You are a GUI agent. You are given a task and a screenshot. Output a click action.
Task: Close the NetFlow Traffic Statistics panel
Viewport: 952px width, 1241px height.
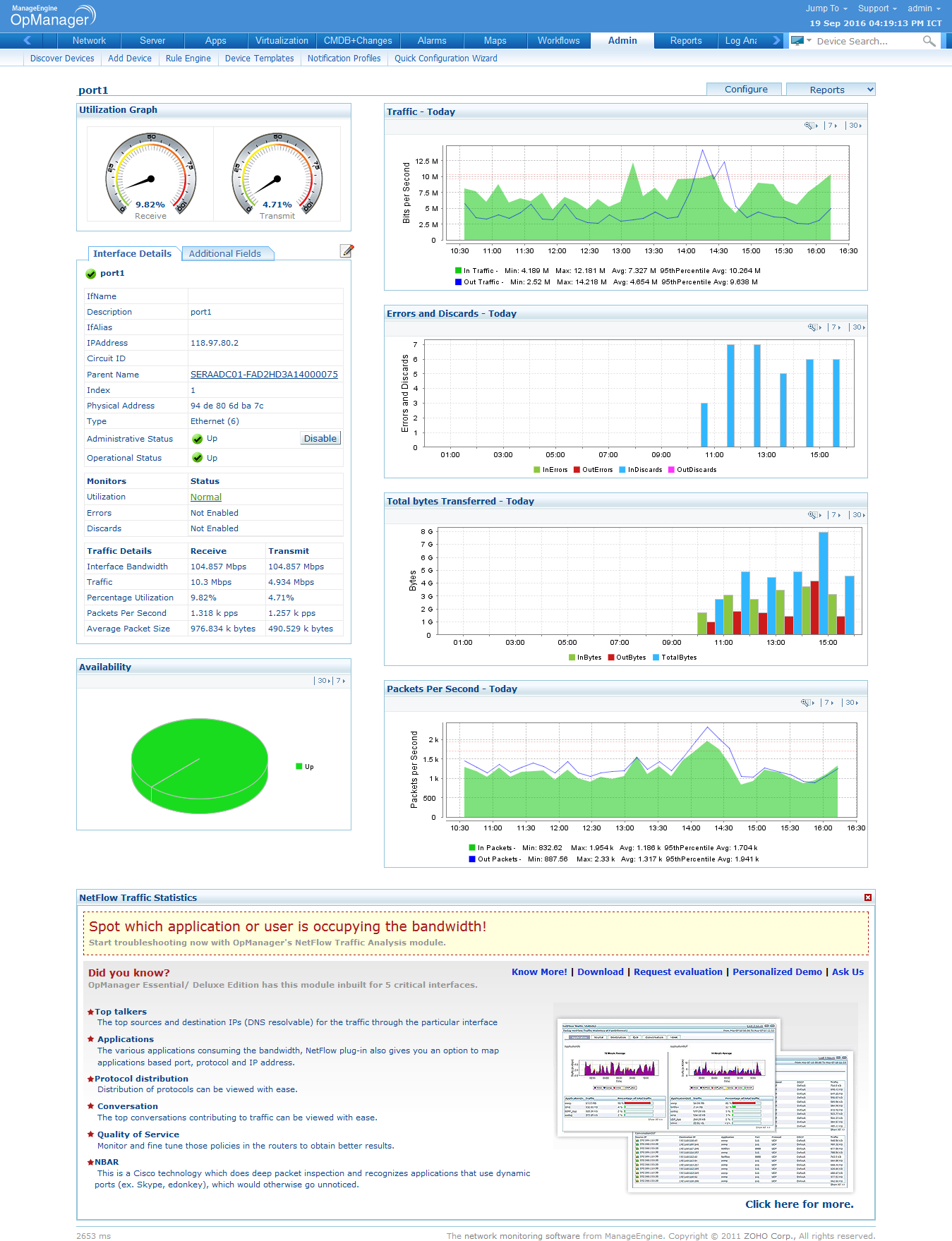[x=868, y=897]
